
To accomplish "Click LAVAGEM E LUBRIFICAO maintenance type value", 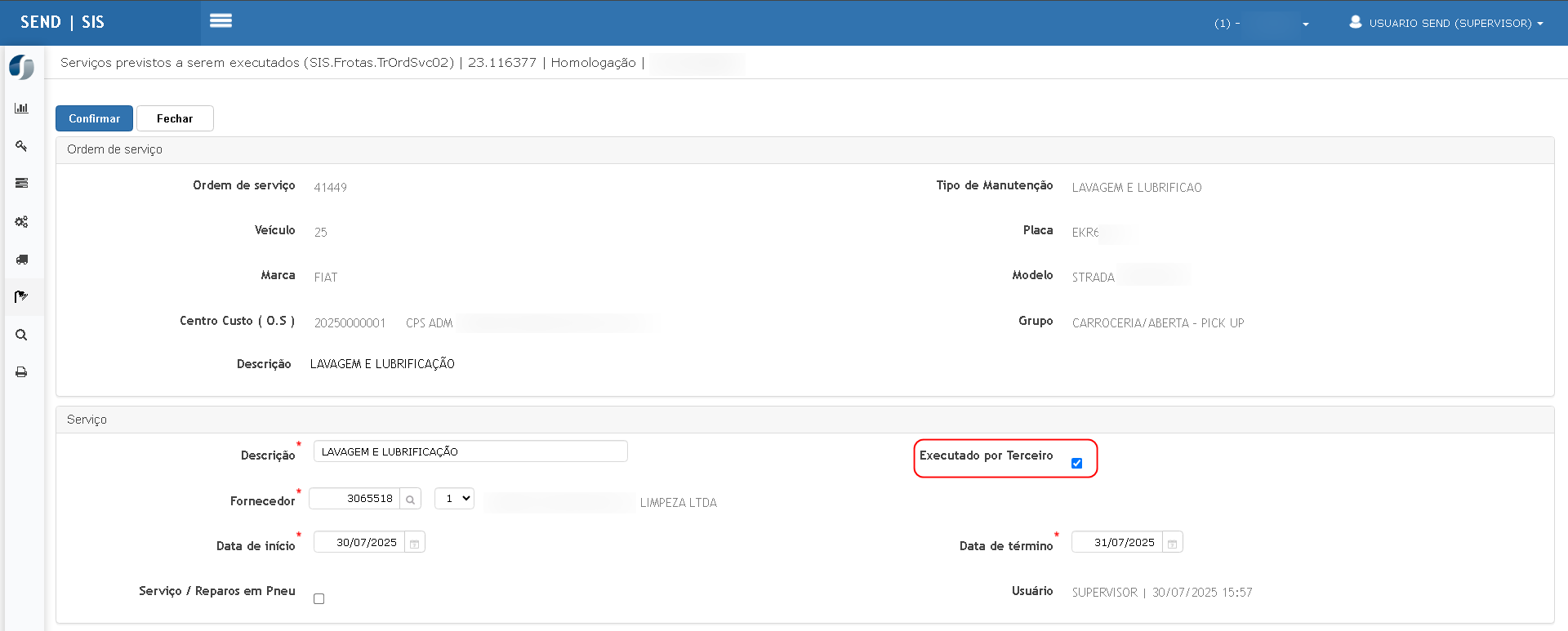I will [1137, 187].
